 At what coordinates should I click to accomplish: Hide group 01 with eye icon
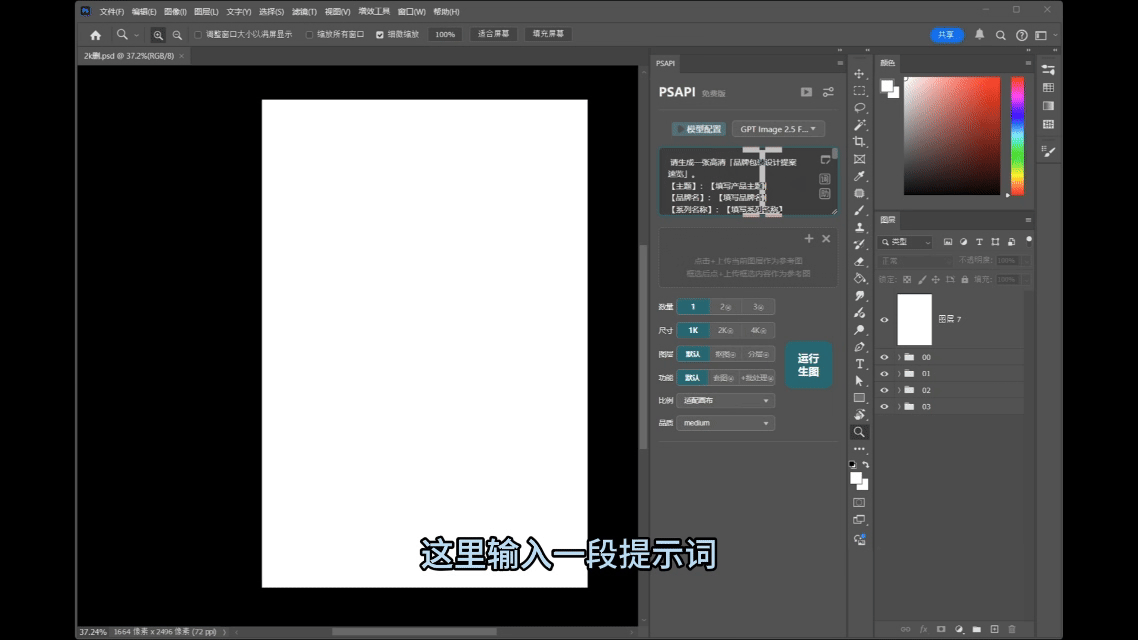click(x=884, y=374)
